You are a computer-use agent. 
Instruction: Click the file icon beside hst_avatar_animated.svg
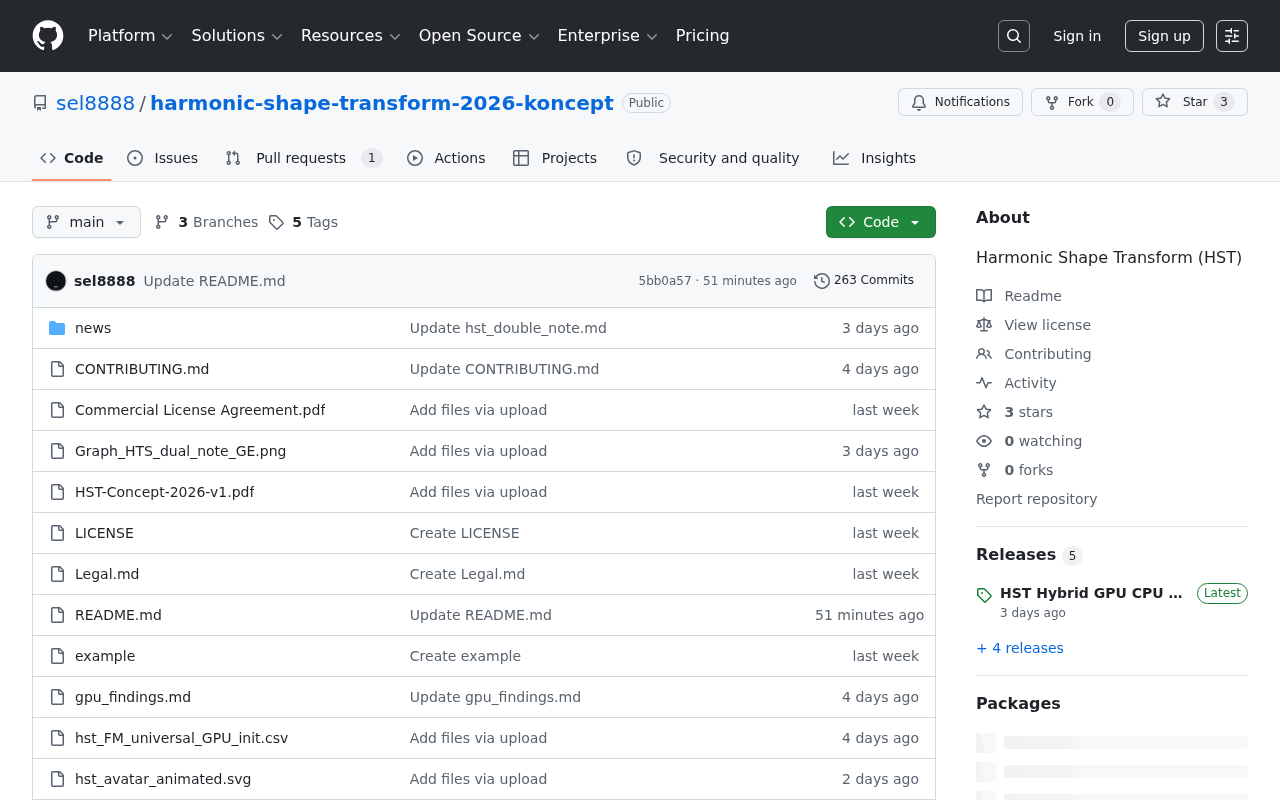[57, 779]
